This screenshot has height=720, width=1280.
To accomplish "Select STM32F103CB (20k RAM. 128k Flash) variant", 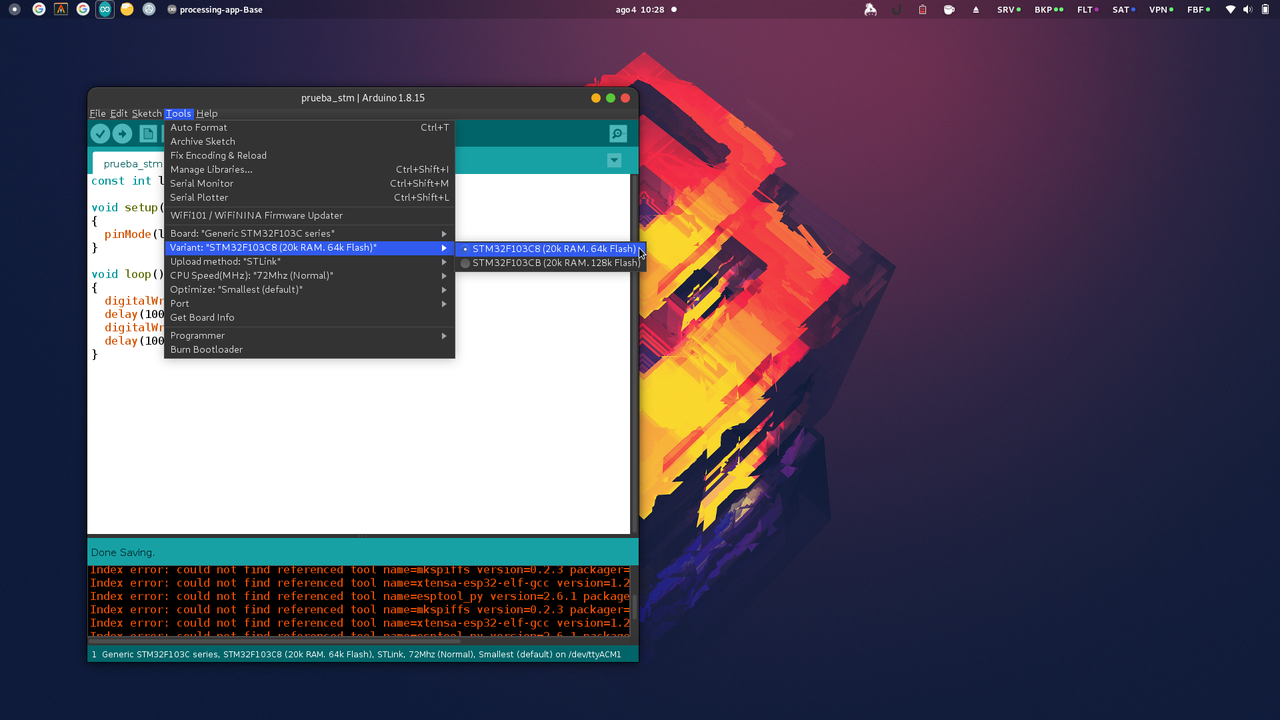I will [x=550, y=262].
